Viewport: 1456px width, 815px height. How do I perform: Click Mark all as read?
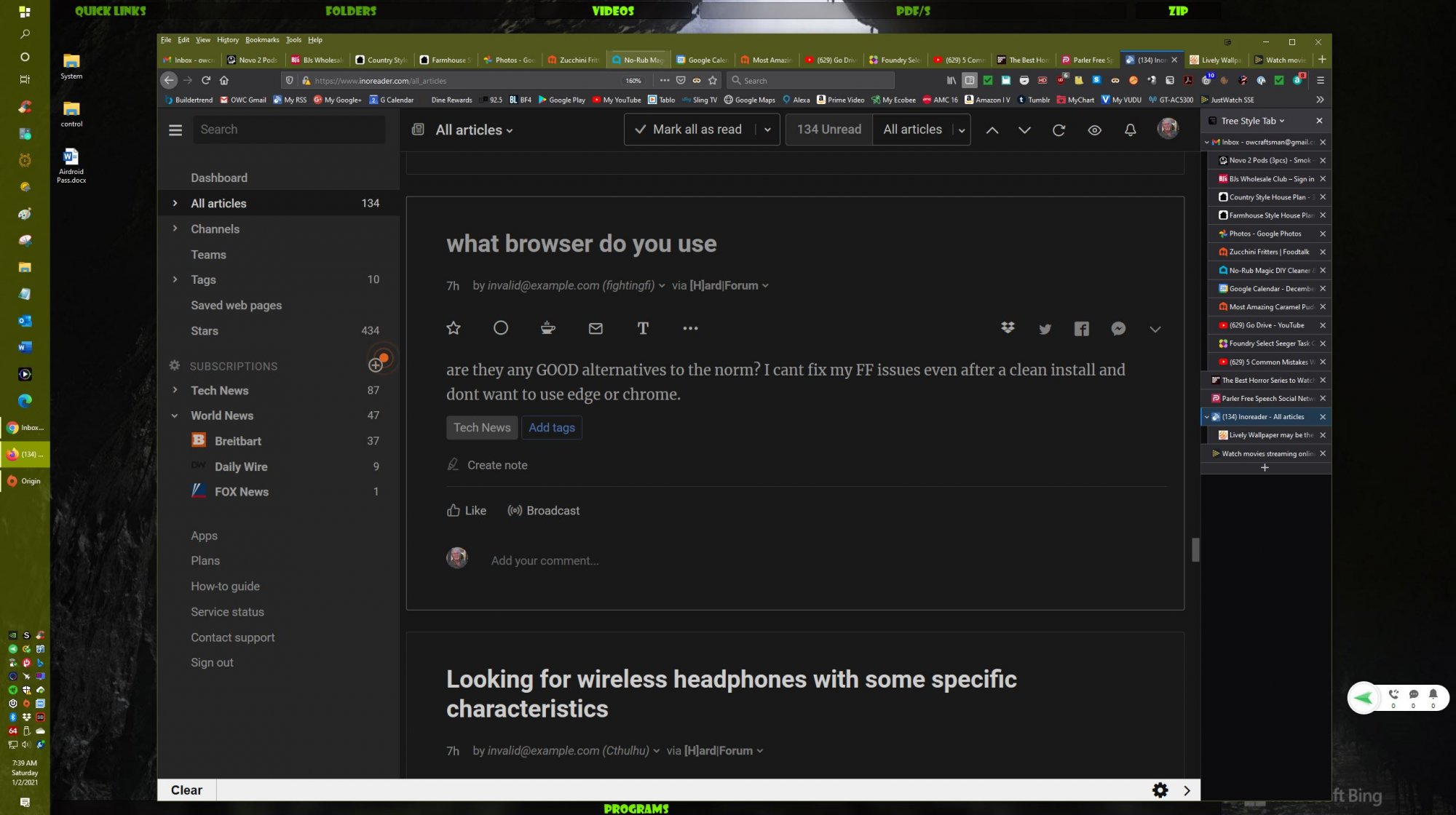point(688,130)
